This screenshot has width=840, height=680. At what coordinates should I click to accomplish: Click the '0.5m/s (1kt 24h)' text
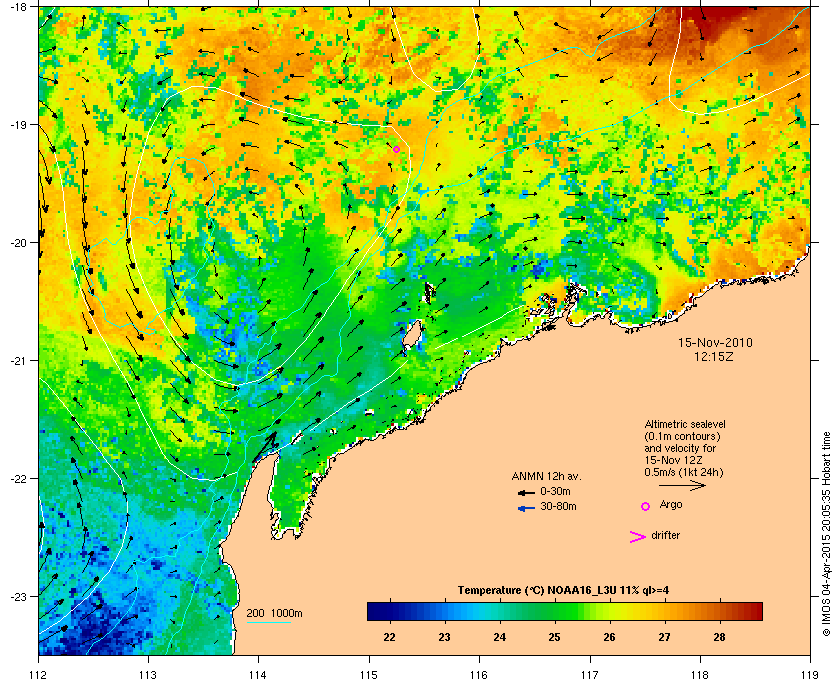(684, 473)
